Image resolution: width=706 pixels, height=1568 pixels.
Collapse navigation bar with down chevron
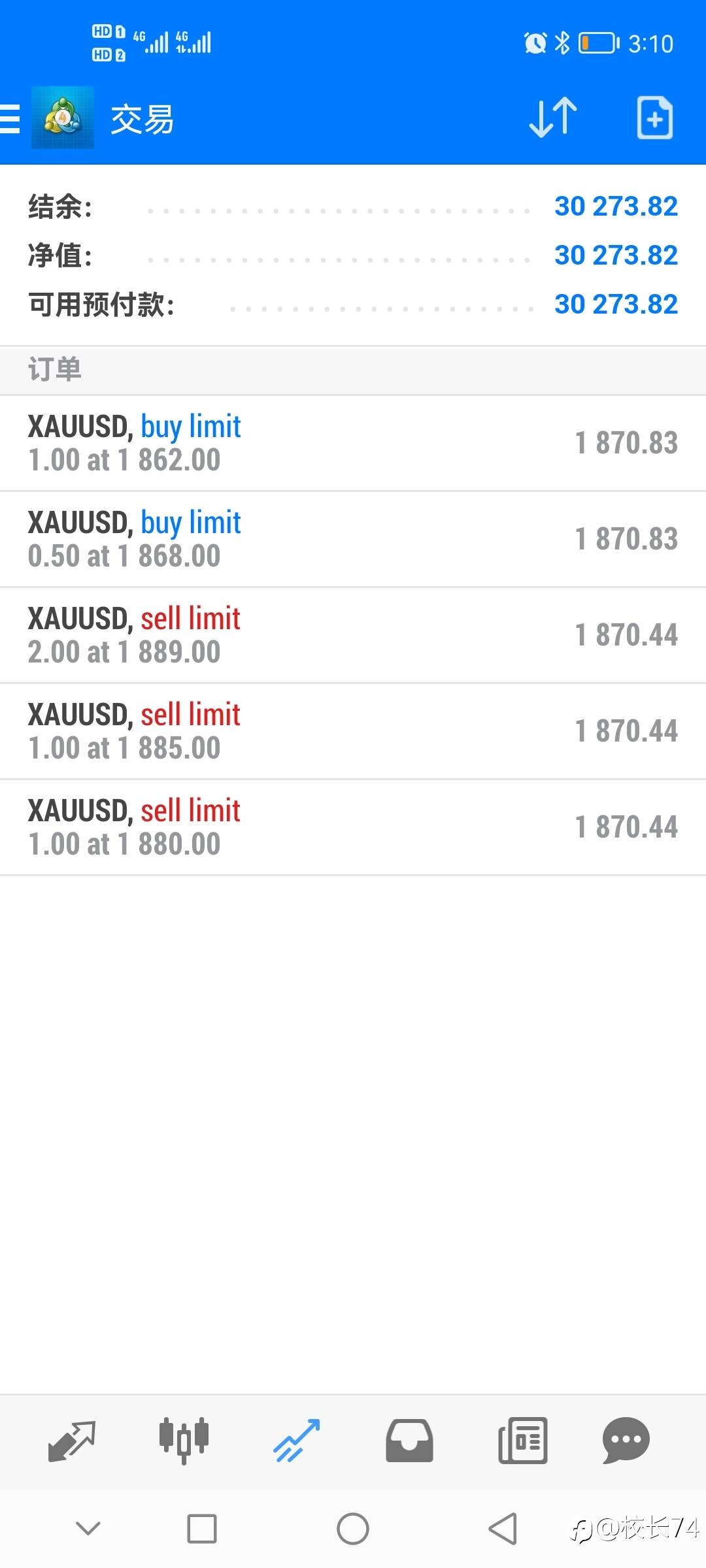coord(88,1528)
